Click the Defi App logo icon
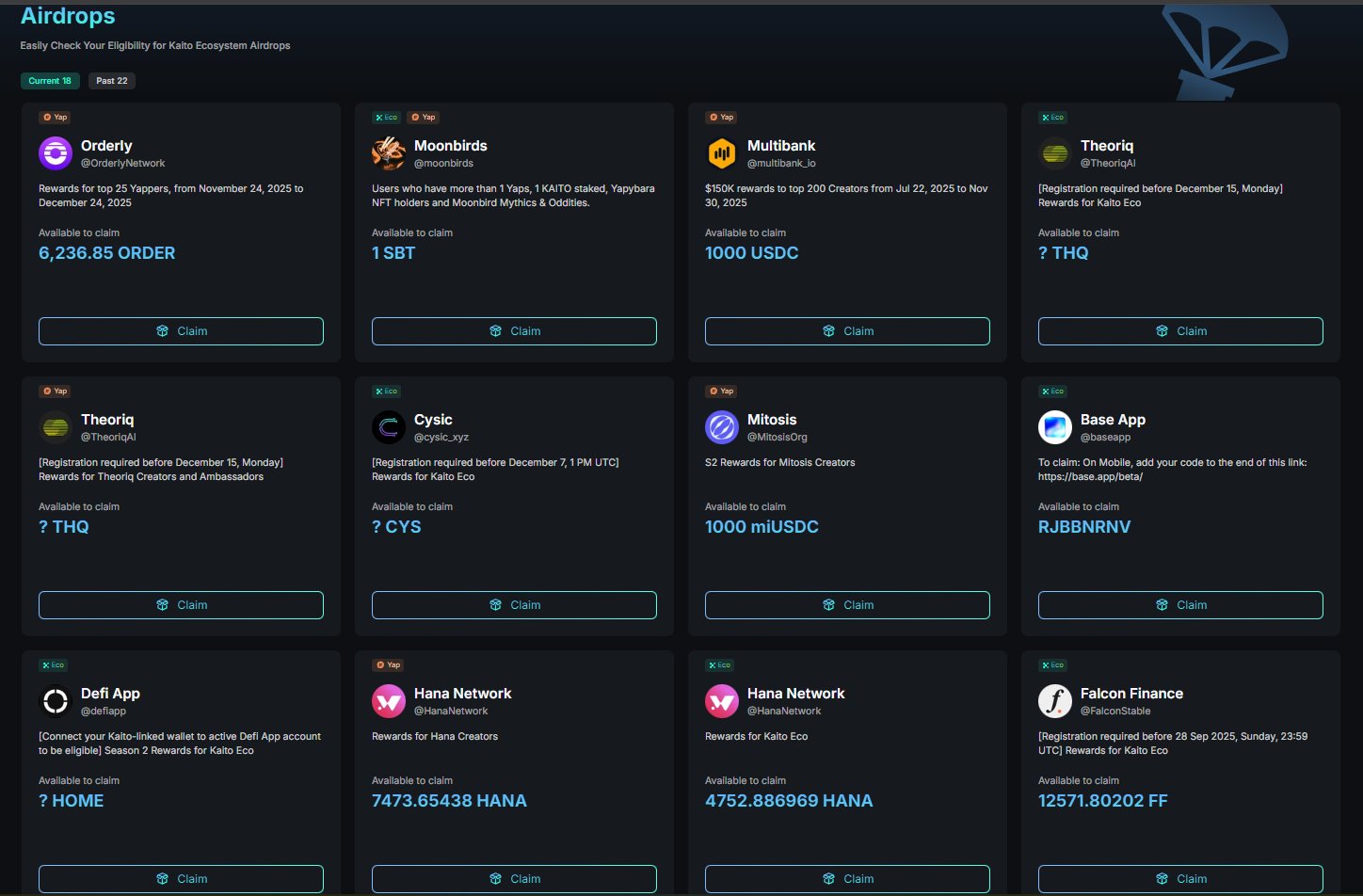 click(x=56, y=700)
